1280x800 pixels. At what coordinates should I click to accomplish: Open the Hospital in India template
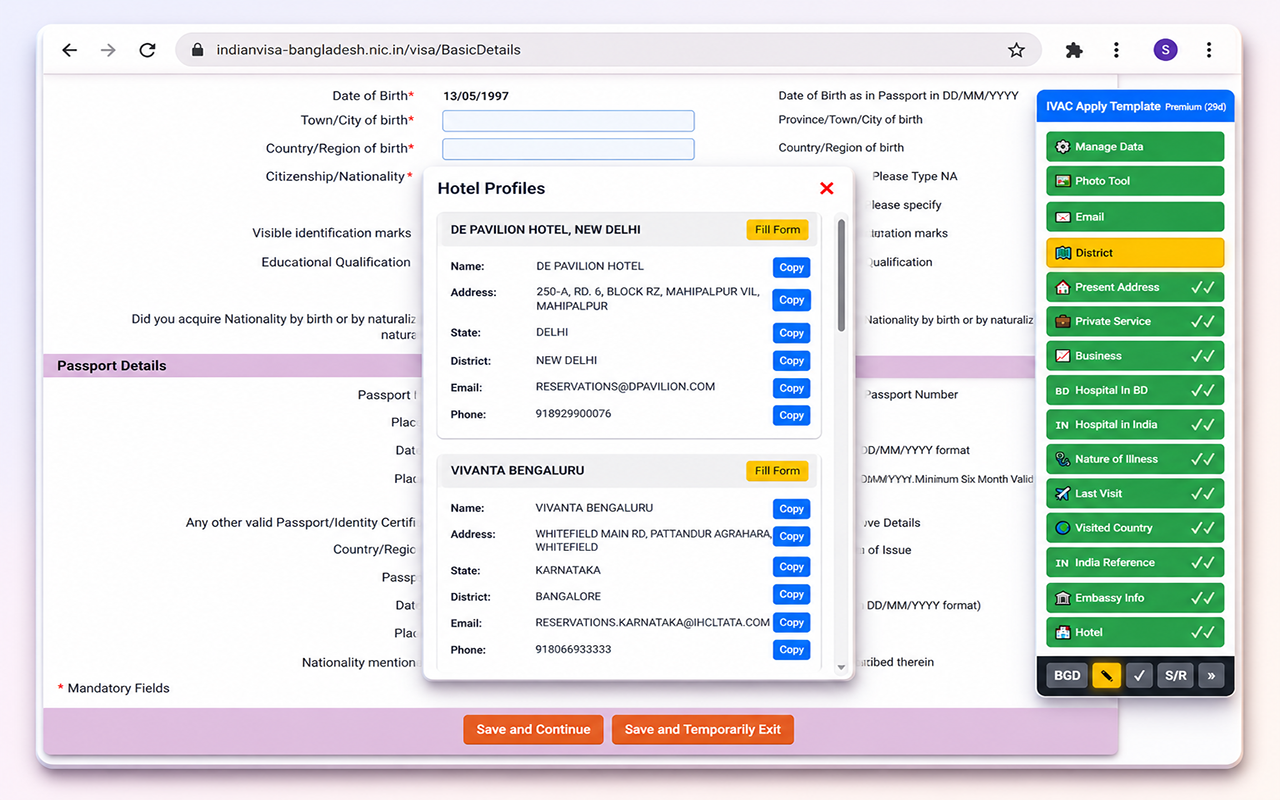[1135, 424]
